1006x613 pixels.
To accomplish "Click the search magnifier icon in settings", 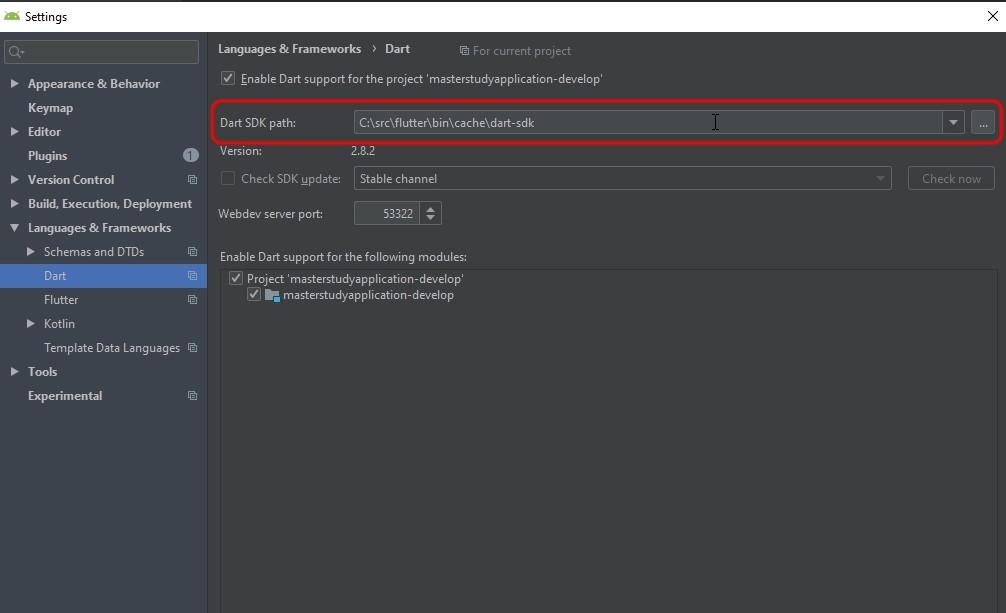I will (15, 52).
